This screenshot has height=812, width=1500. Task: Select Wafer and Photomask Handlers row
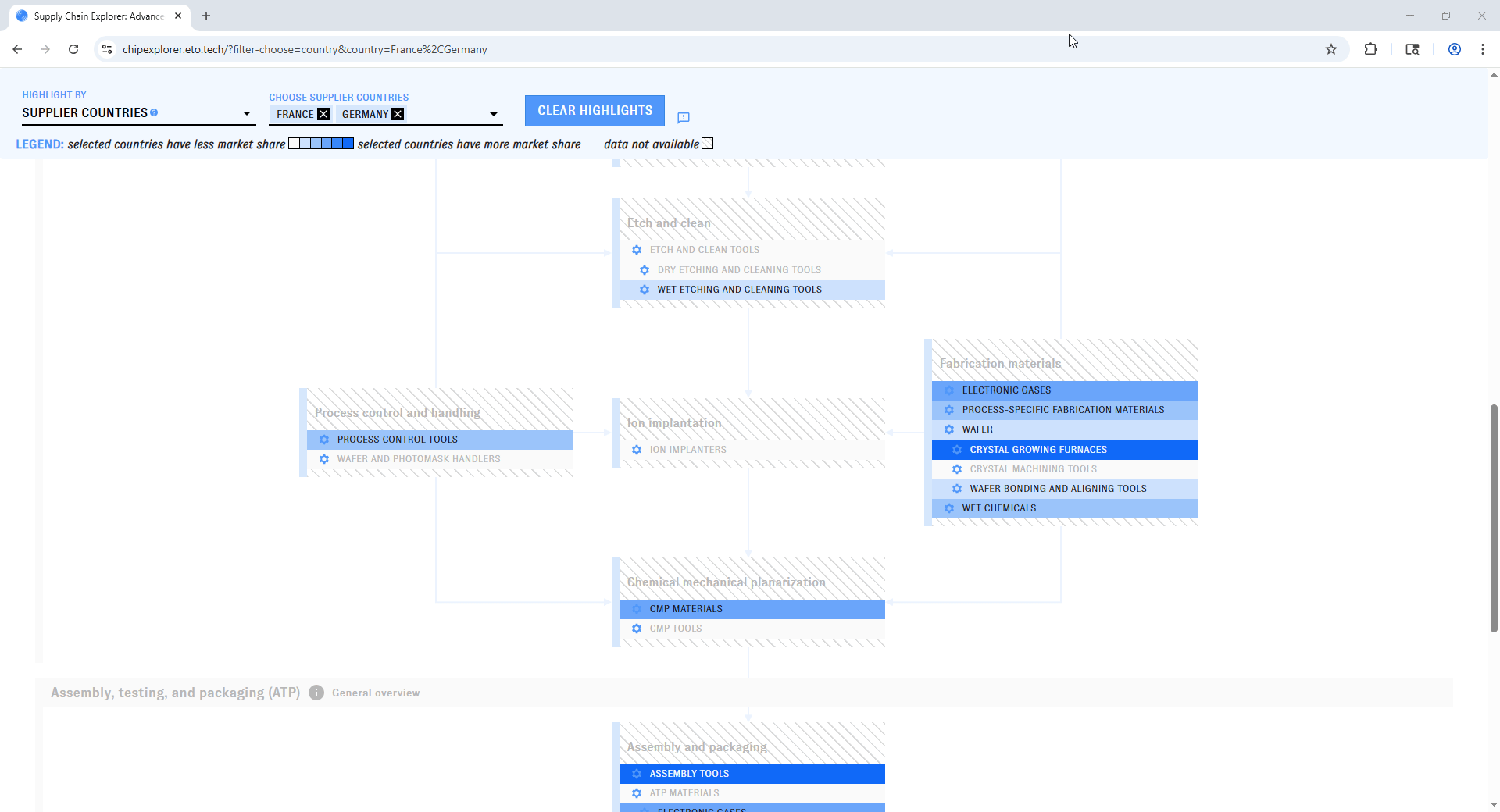[440, 459]
